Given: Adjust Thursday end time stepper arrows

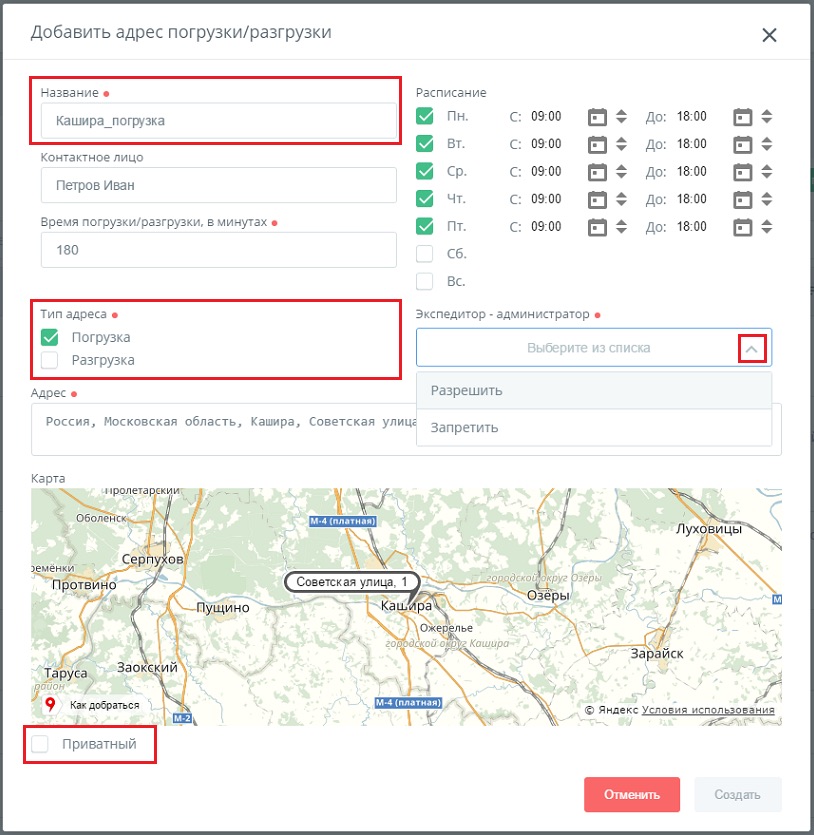Looking at the screenshot, I should pyautogui.click(x=767, y=199).
